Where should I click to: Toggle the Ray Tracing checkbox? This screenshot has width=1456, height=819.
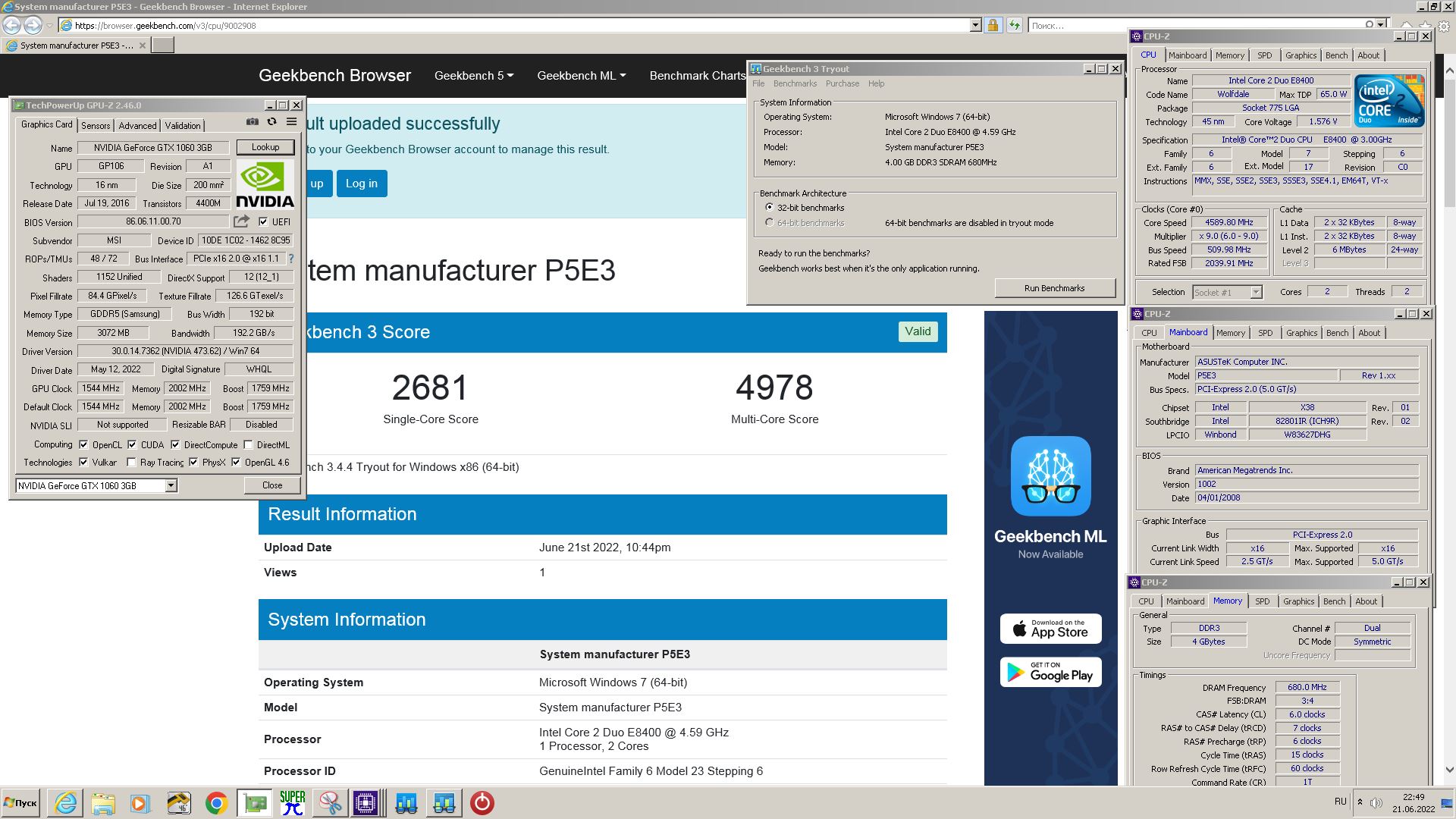131,462
